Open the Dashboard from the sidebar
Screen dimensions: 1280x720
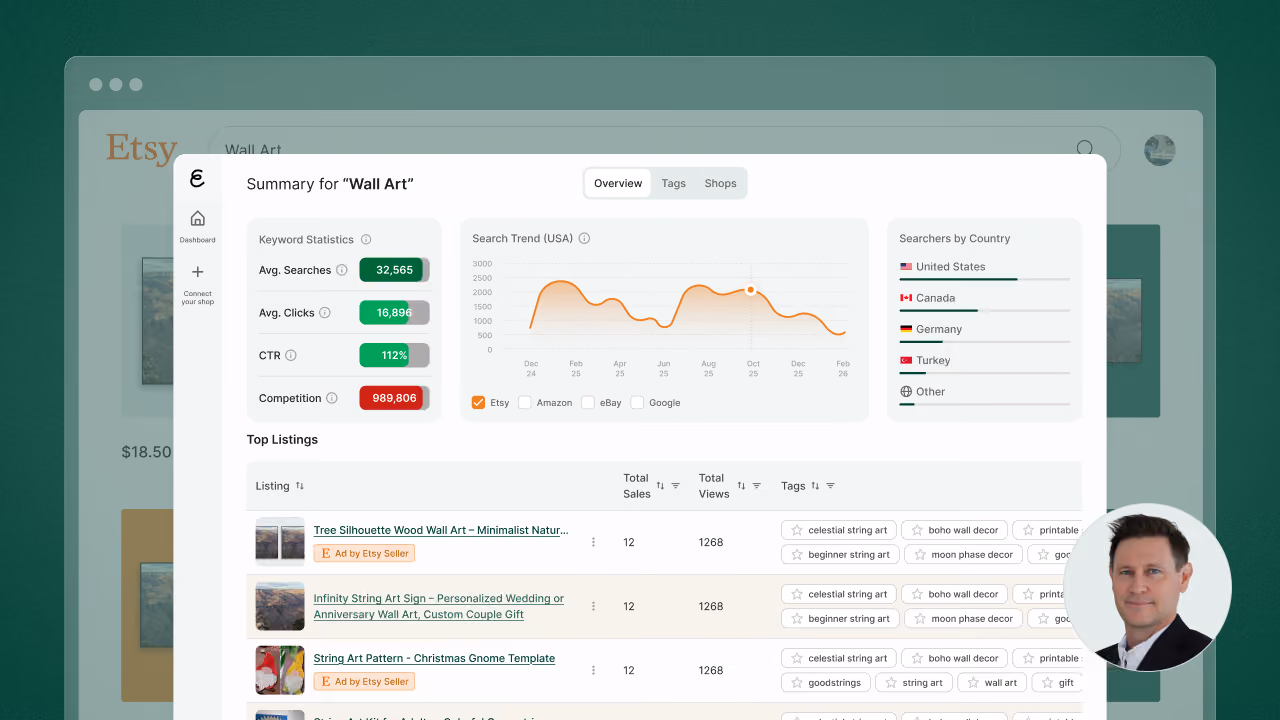tap(198, 225)
